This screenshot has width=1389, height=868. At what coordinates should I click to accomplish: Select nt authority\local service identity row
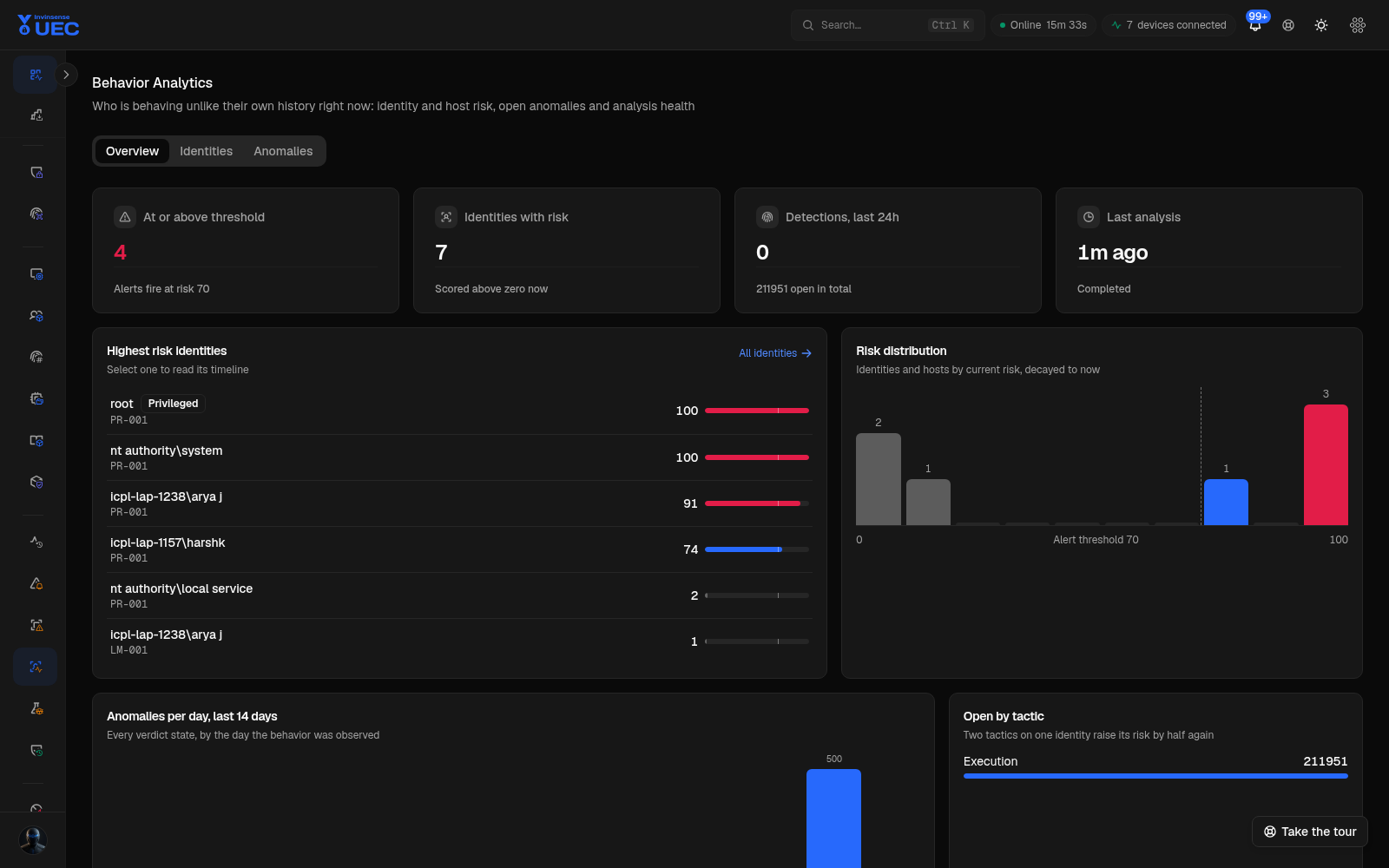click(x=459, y=595)
